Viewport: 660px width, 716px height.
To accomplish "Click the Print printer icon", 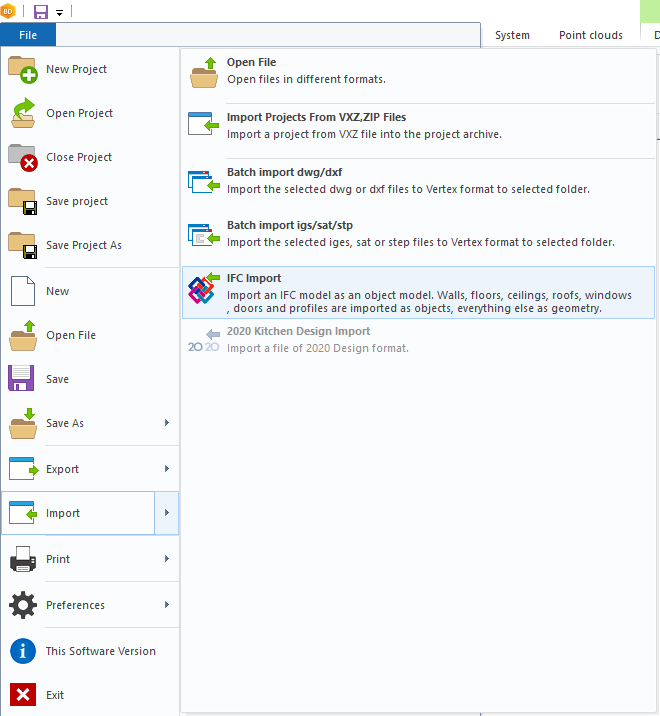I will tap(23, 559).
